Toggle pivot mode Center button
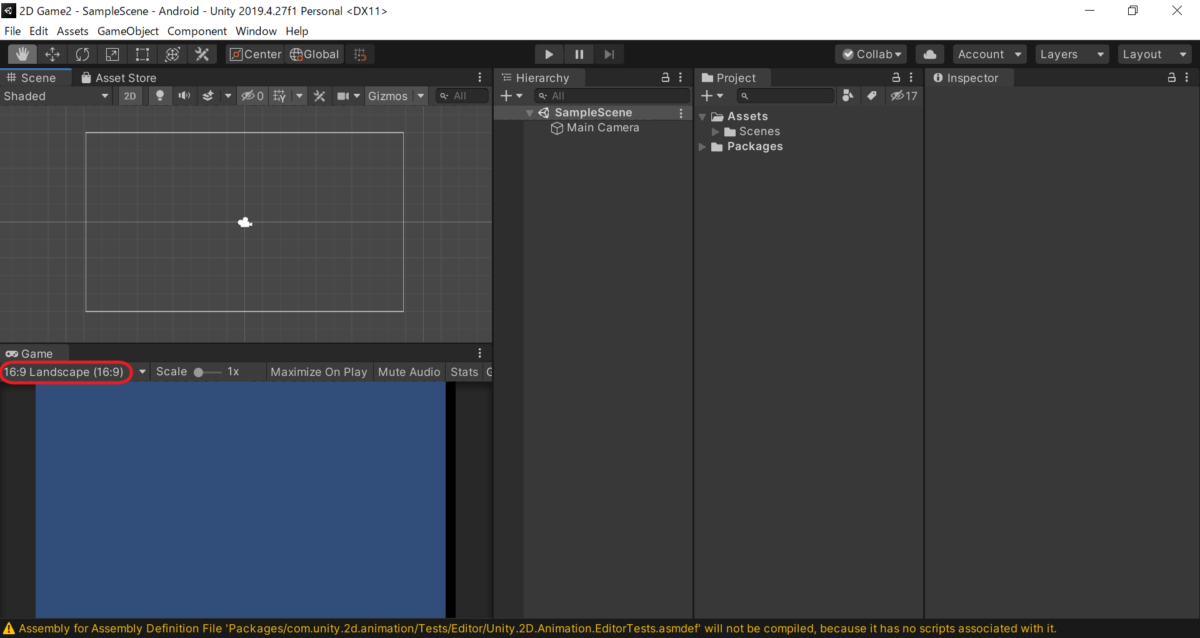The image size is (1200, 638). point(255,54)
